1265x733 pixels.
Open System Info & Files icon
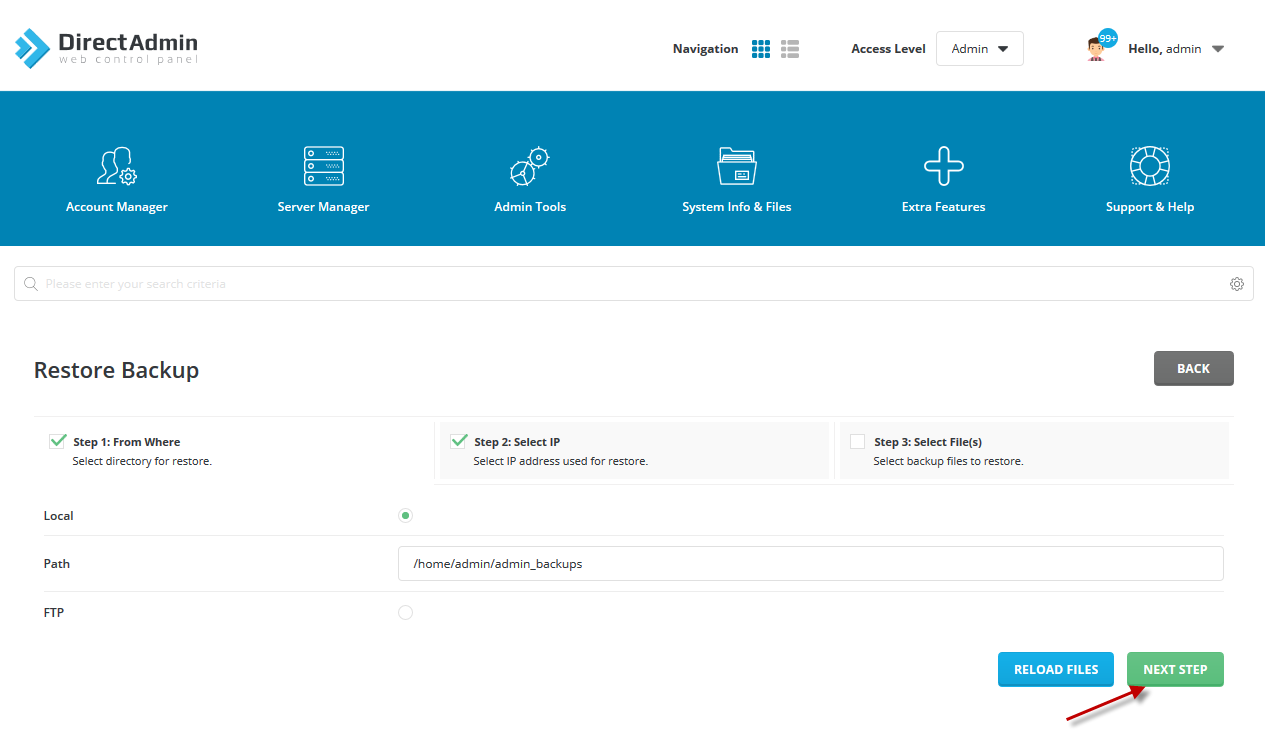click(x=737, y=166)
